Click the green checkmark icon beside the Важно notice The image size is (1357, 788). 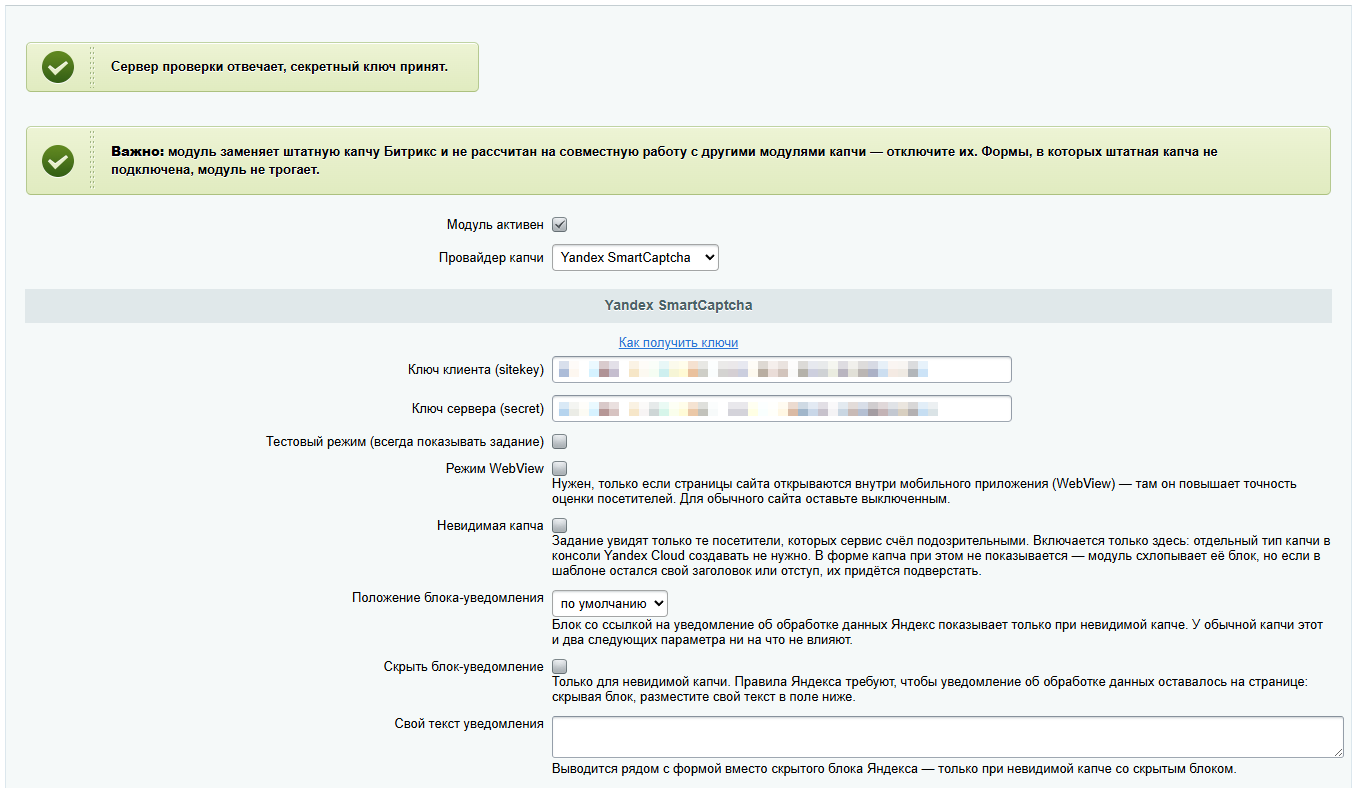point(58,160)
